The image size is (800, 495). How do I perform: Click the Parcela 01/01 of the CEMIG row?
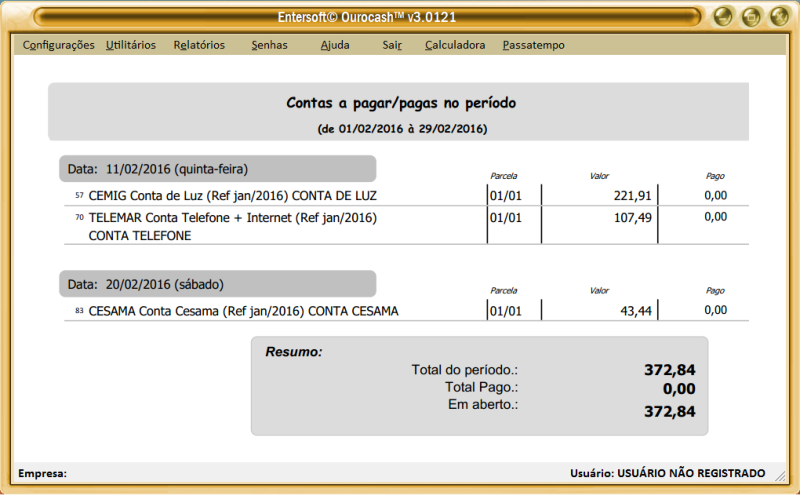506,195
